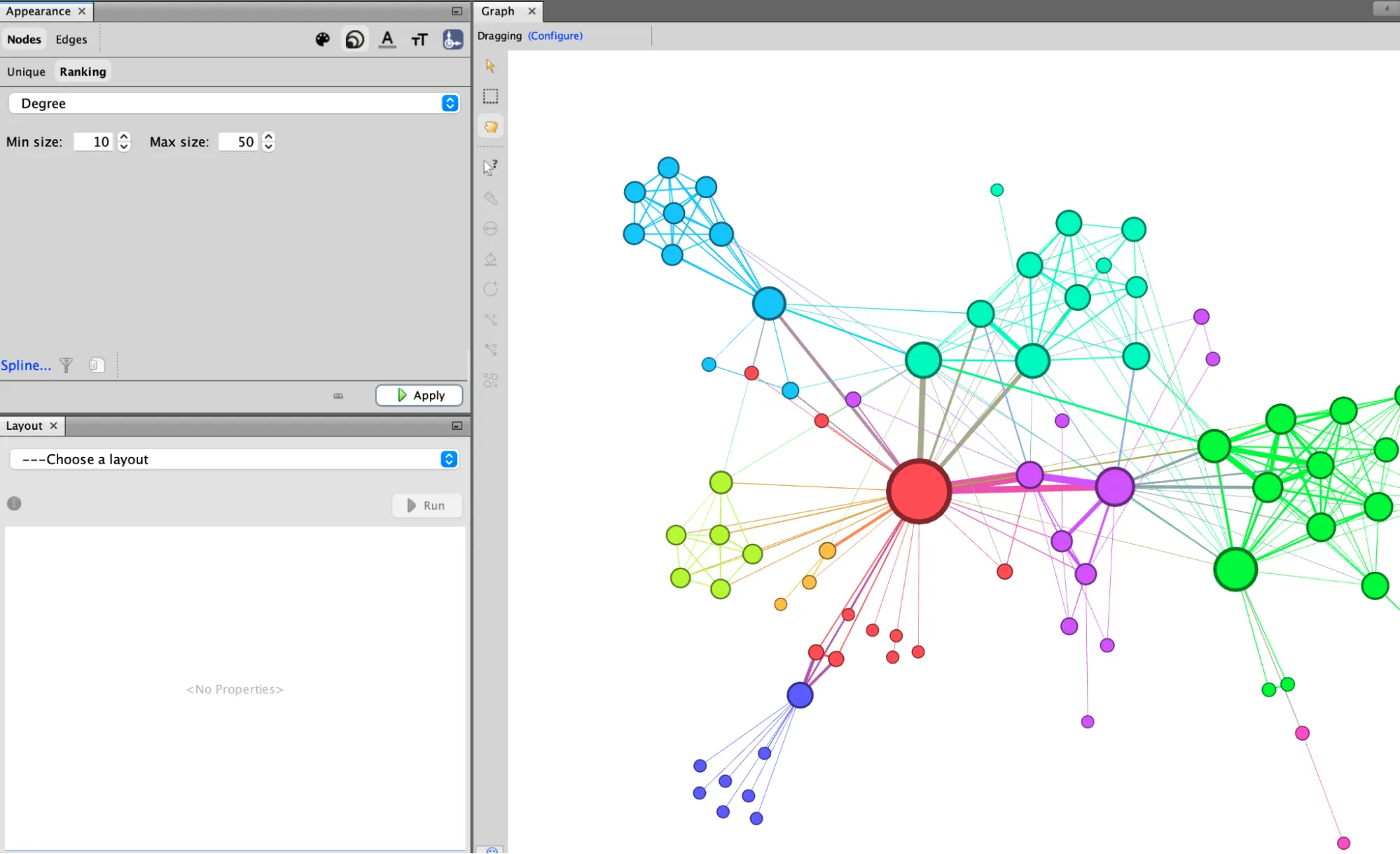This screenshot has width=1400, height=854.
Task: Increase the Min size stepper value
Action: [124, 136]
